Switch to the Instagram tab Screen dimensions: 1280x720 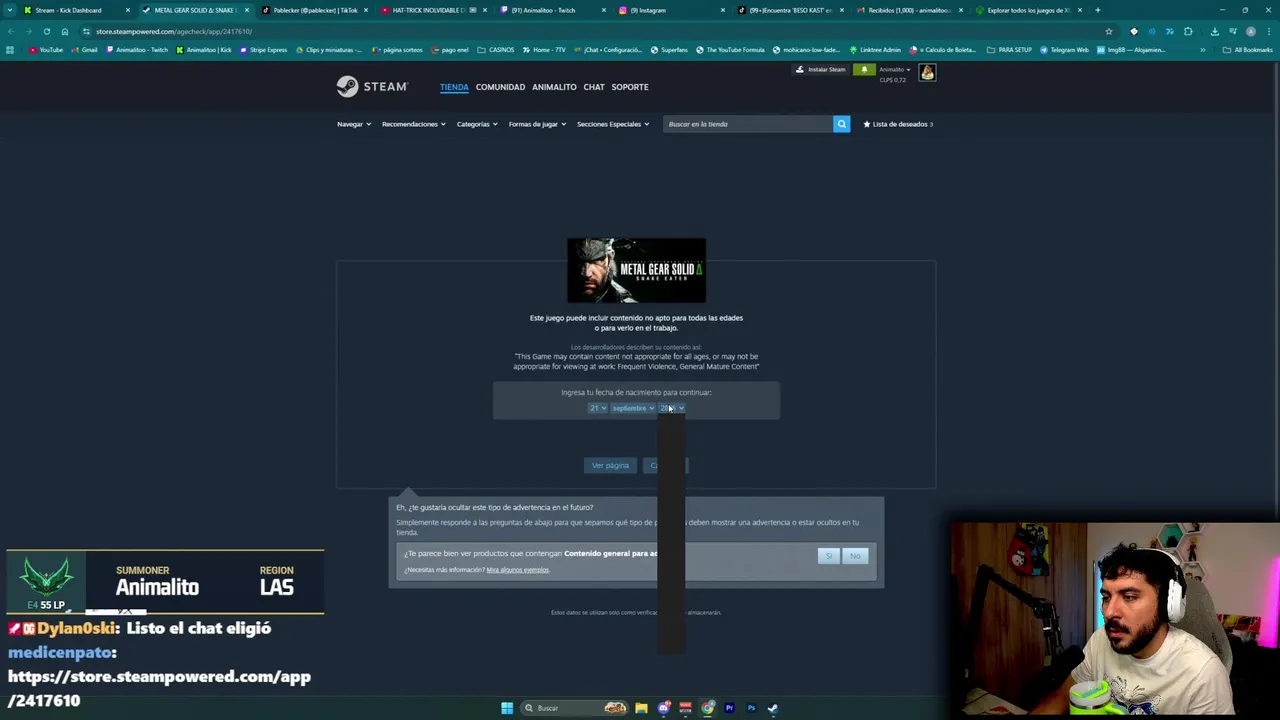click(670, 10)
